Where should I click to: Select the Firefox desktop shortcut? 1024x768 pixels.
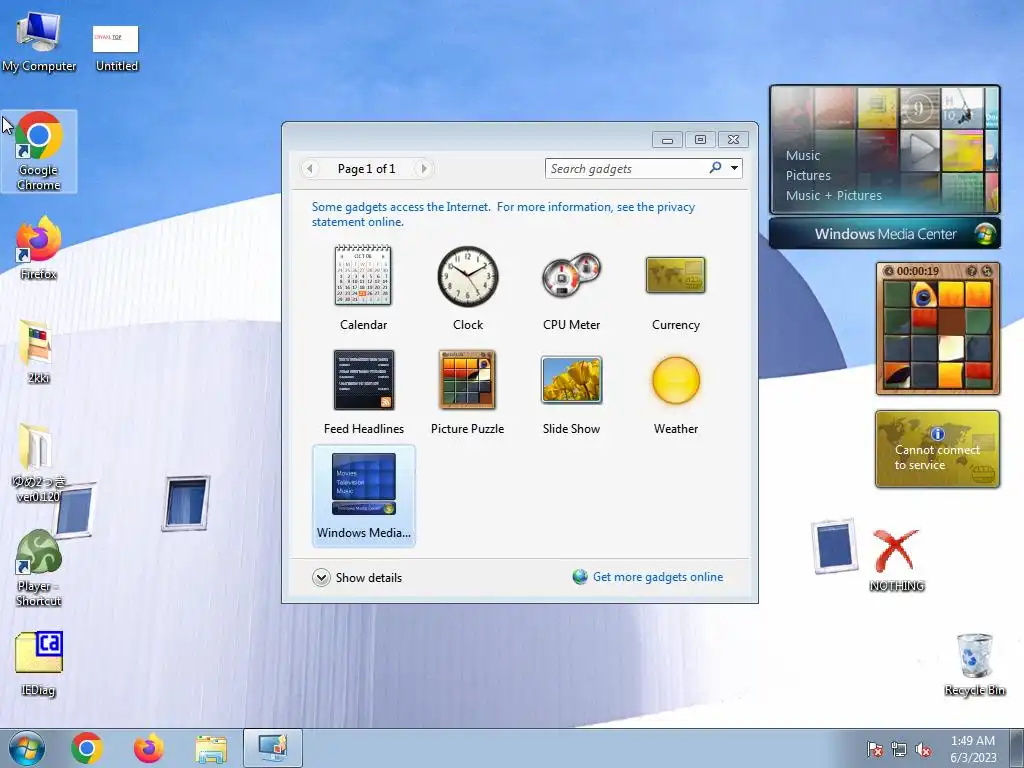pos(39,248)
